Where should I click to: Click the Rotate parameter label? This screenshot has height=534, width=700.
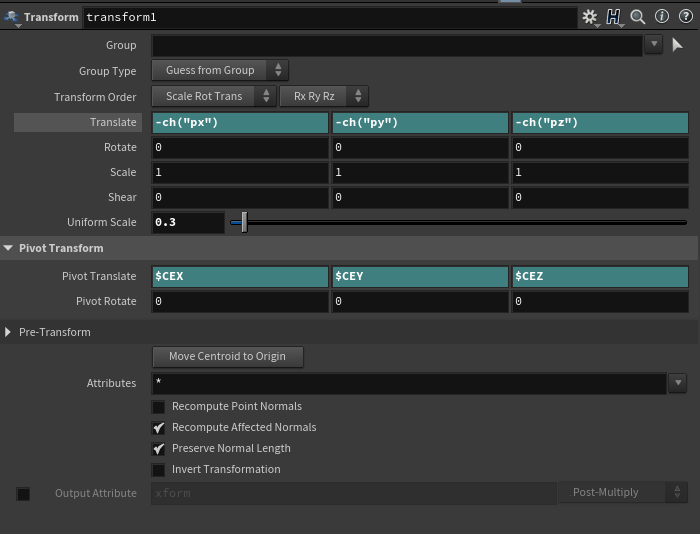pos(120,147)
